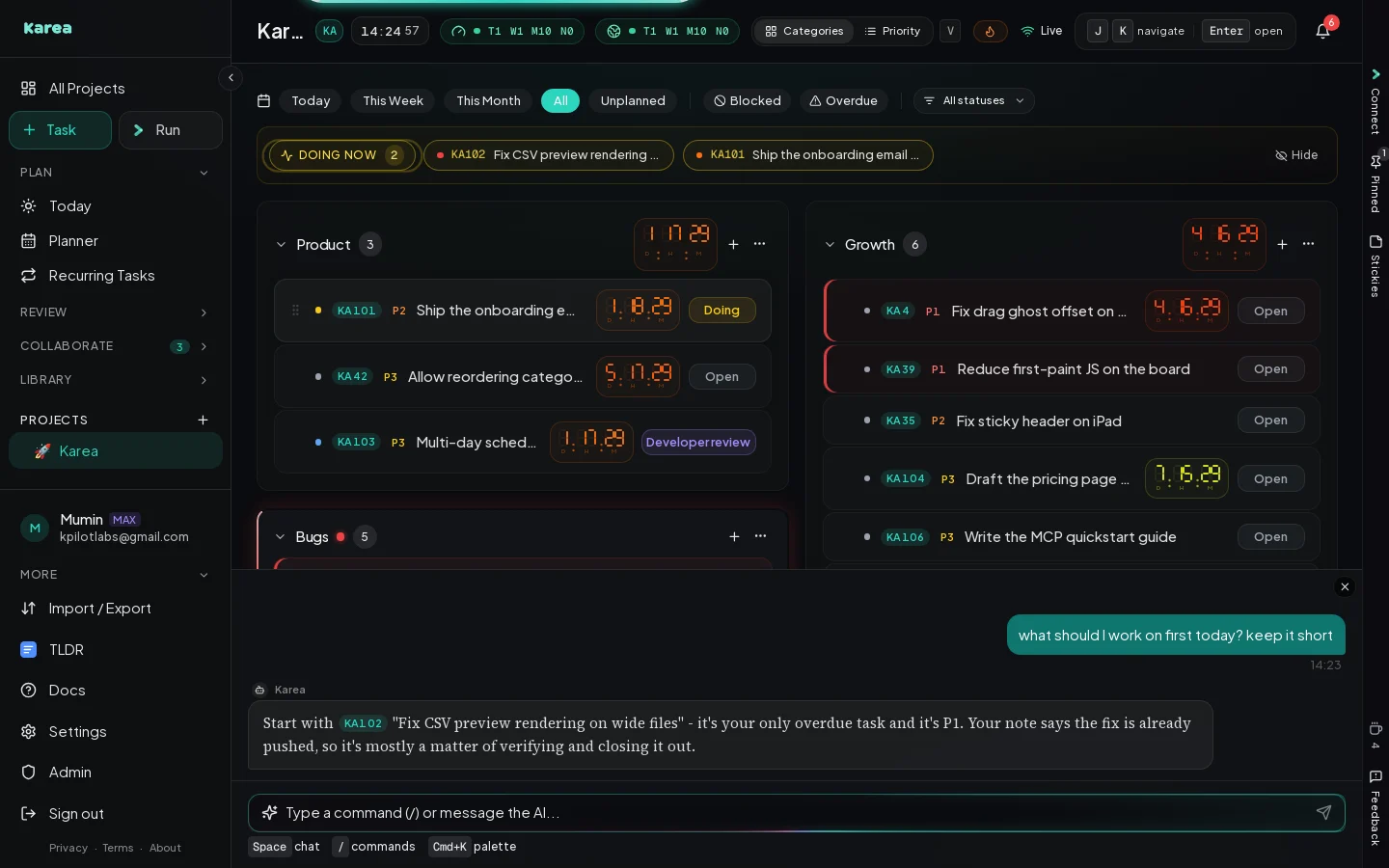
Task: Collapse the Bugs category
Action: [280, 537]
